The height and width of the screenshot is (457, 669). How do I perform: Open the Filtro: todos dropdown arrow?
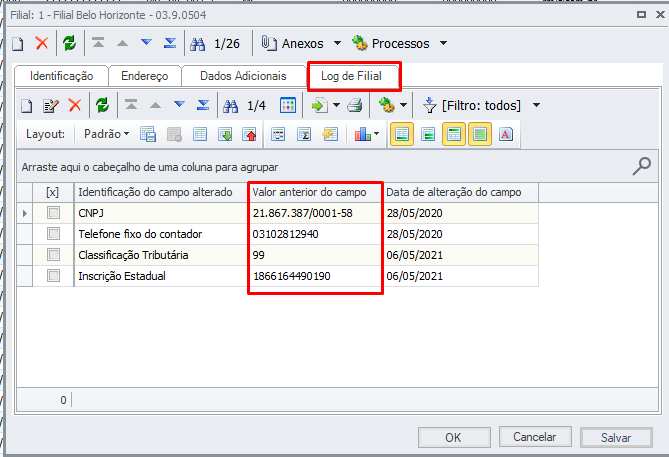tap(537, 105)
